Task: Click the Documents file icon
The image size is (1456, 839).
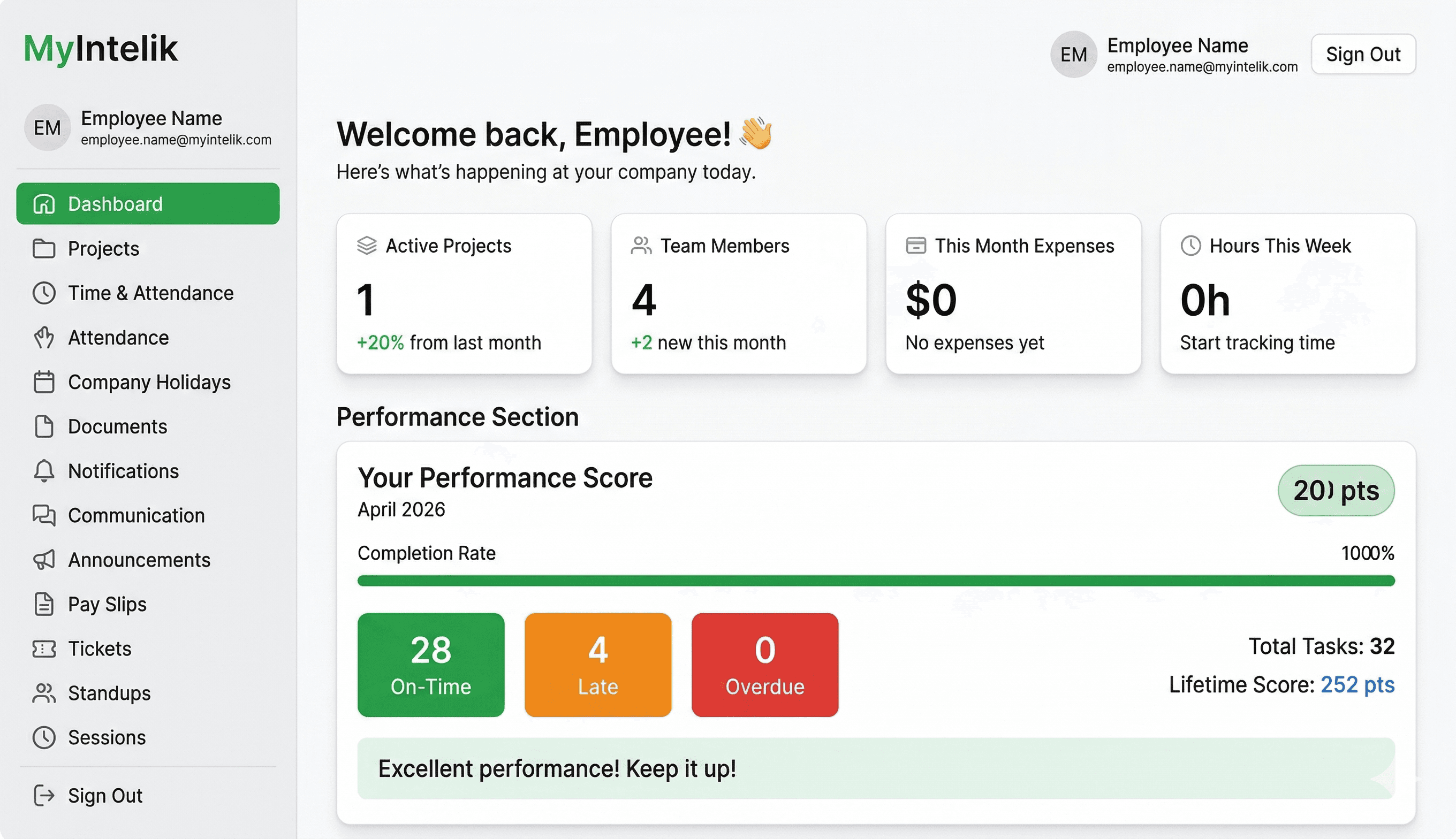Action: tap(43, 426)
